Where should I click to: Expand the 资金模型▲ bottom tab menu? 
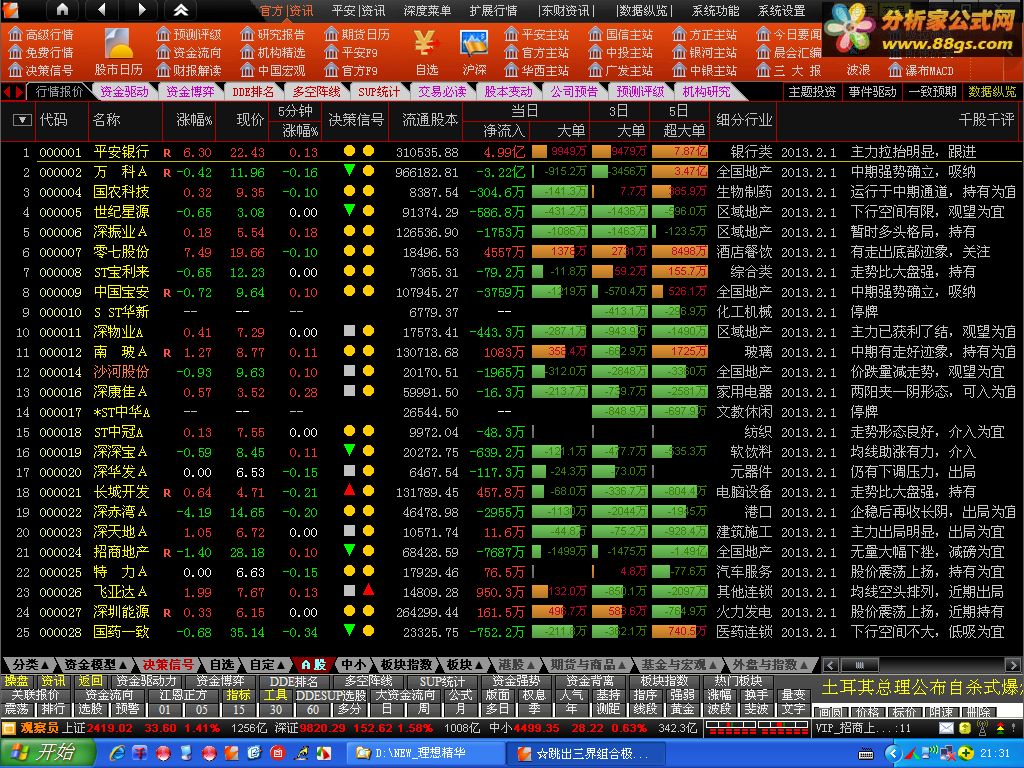tap(95, 665)
